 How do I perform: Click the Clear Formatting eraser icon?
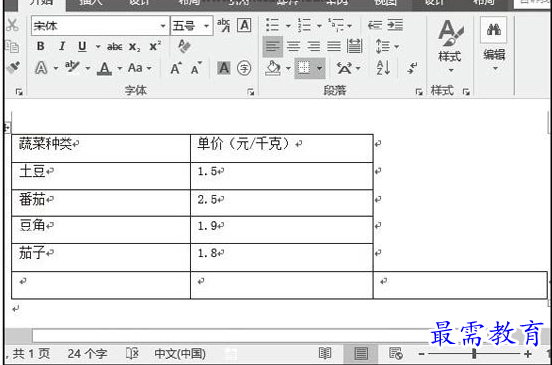pyautogui.click(x=184, y=46)
